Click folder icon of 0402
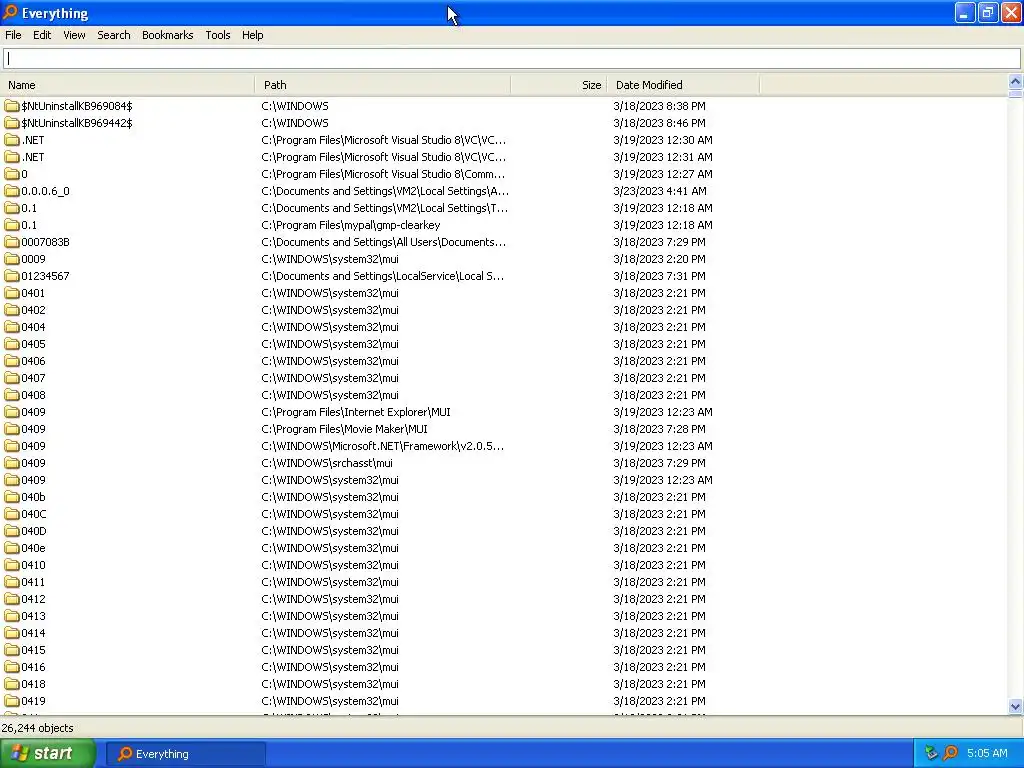 (12, 310)
